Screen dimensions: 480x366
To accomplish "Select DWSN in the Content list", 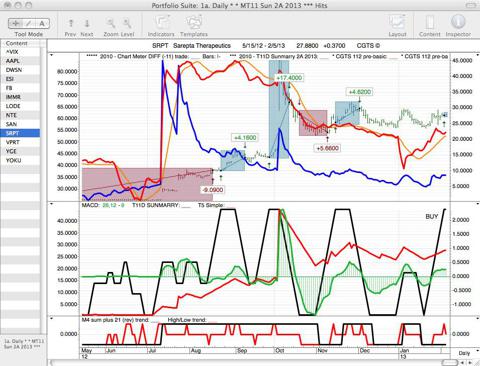I will pyautogui.click(x=20, y=70).
